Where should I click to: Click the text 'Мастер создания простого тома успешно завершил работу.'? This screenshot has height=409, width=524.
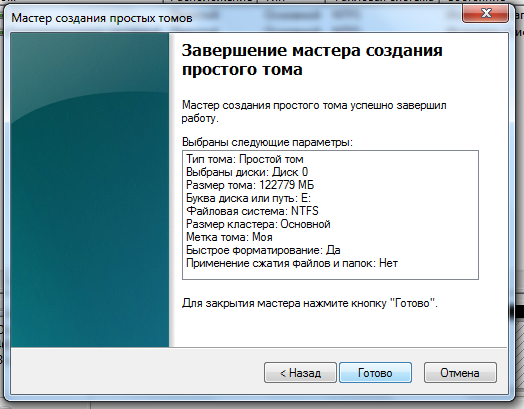point(314,112)
